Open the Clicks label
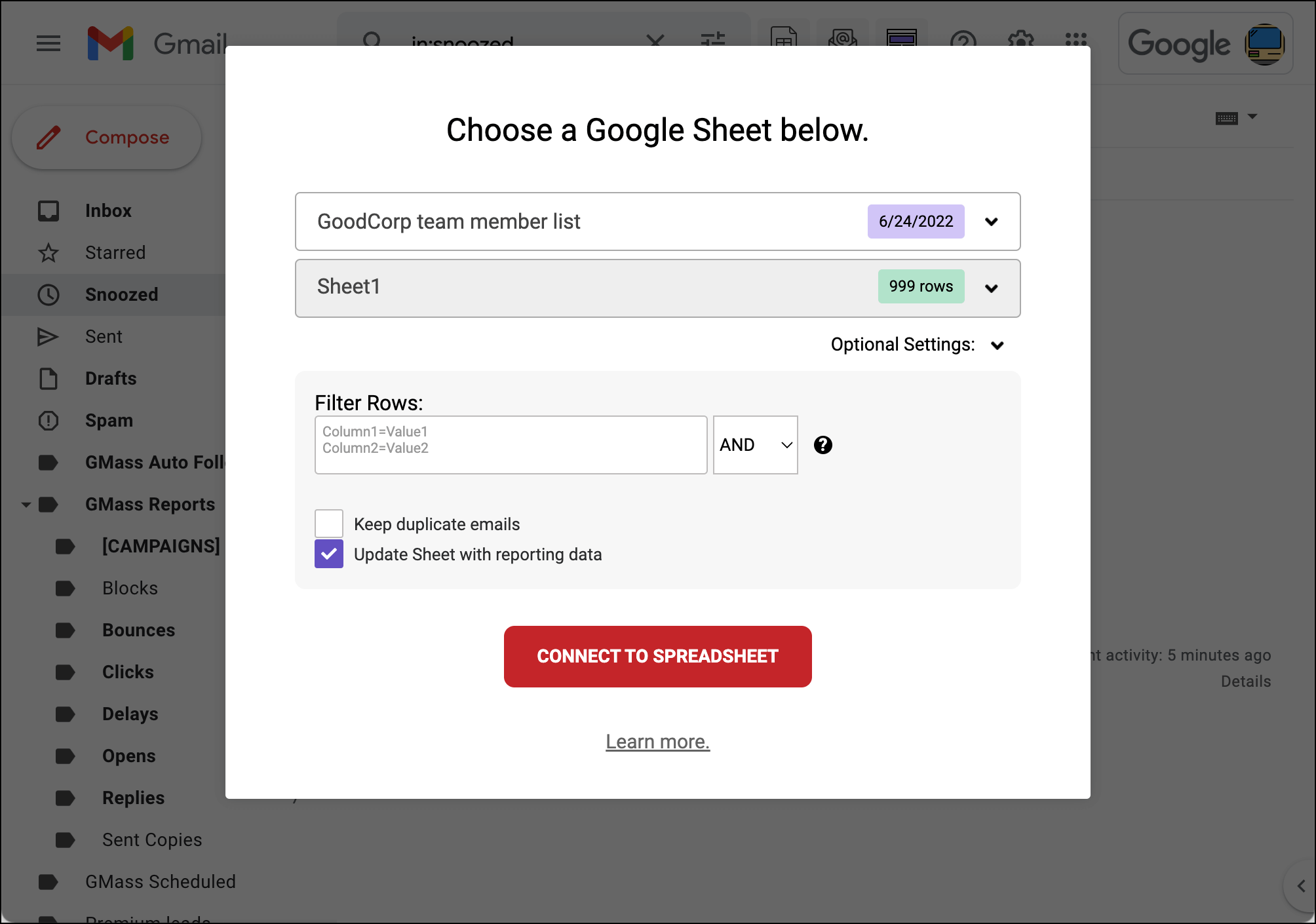 (x=128, y=672)
